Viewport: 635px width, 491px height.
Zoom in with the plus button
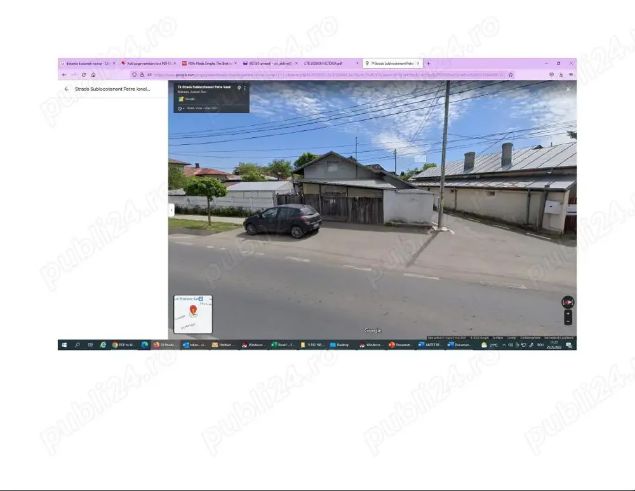point(568,314)
